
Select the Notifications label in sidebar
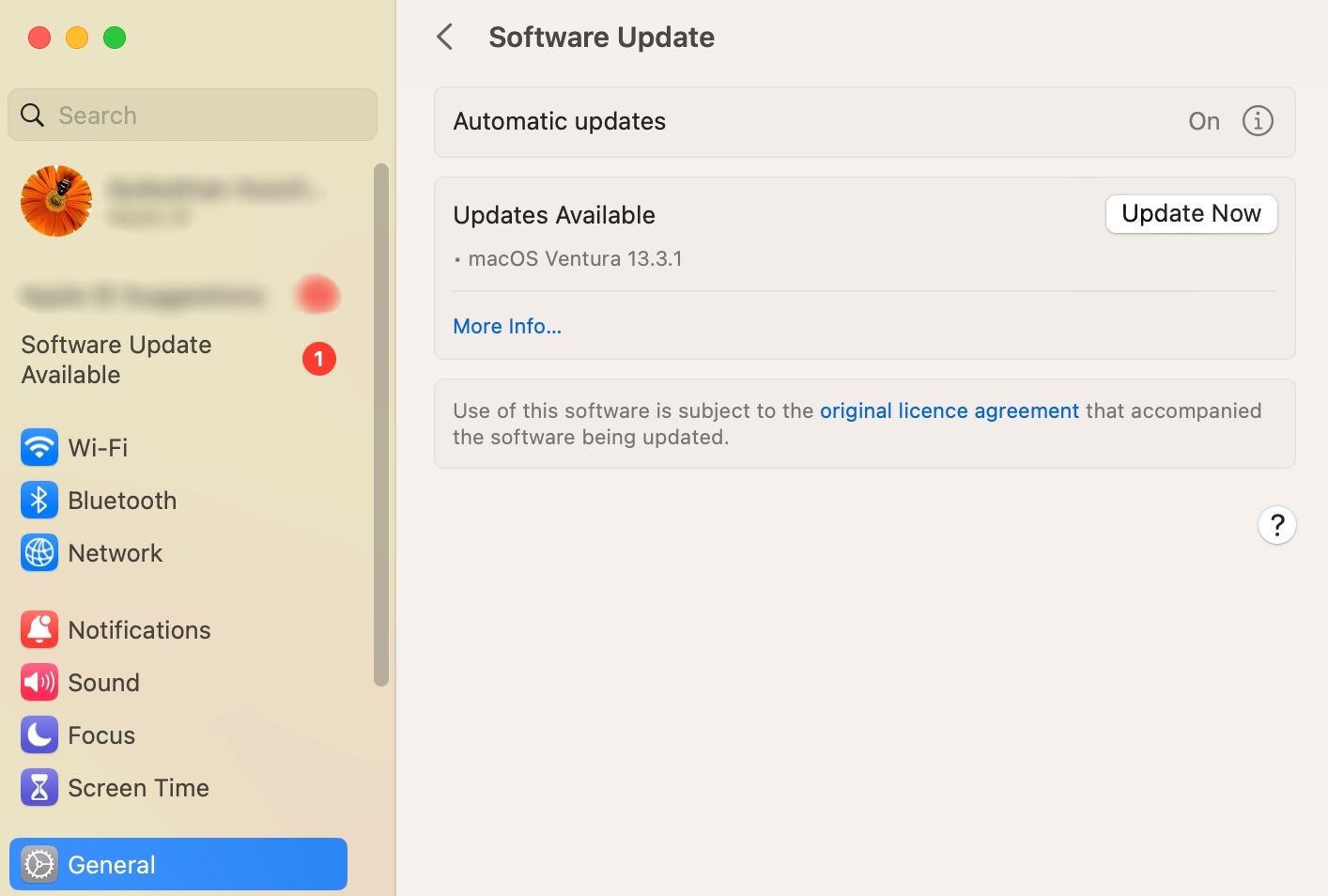point(139,630)
